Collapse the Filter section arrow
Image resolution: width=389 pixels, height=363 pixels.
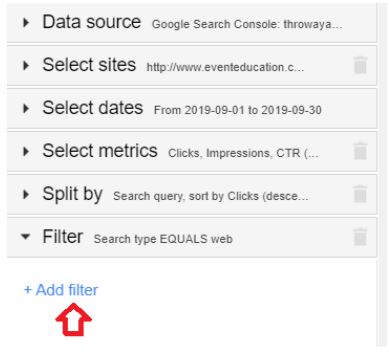[x=25, y=237]
